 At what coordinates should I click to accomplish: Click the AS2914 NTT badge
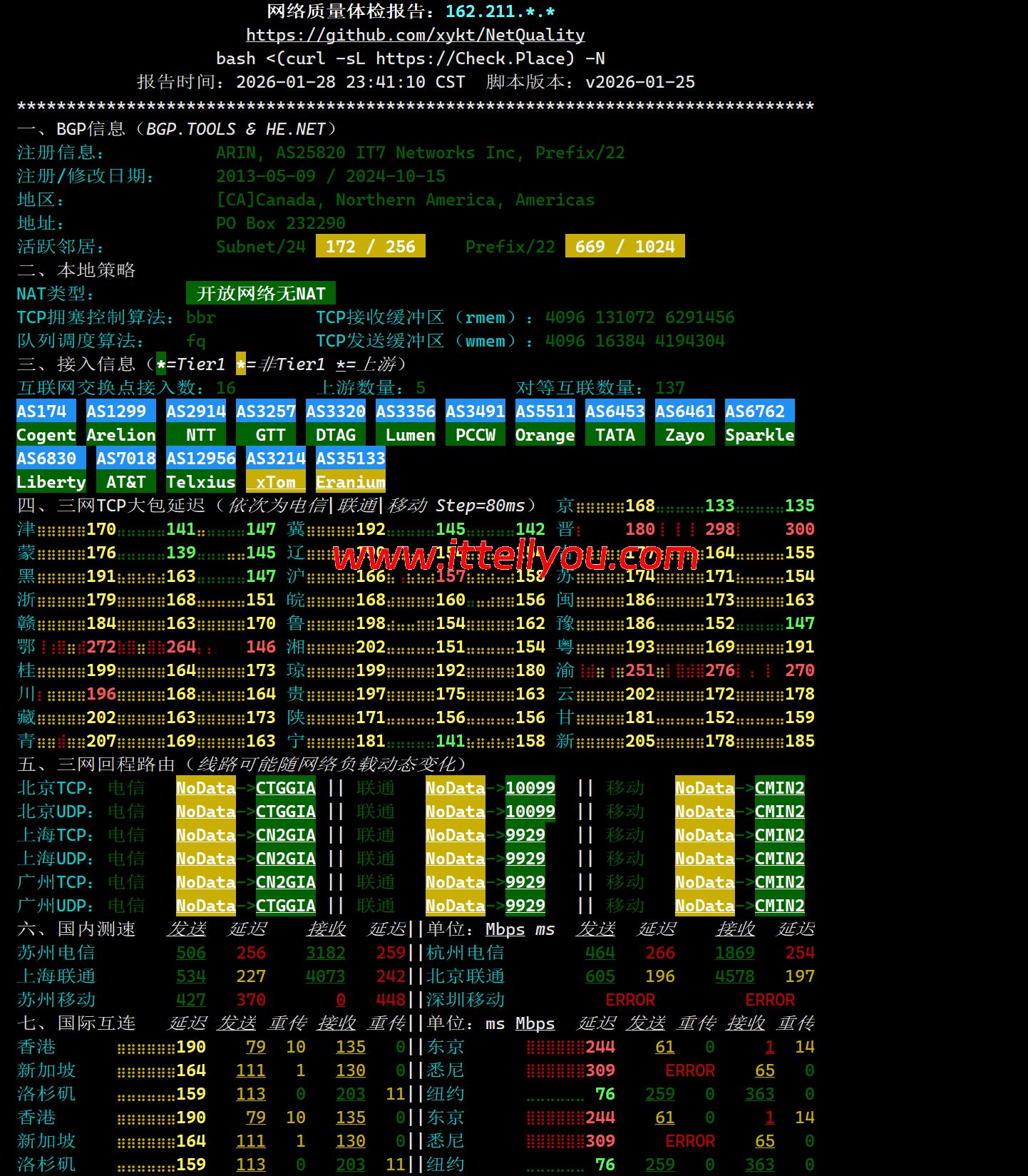(x=196, y=423)
